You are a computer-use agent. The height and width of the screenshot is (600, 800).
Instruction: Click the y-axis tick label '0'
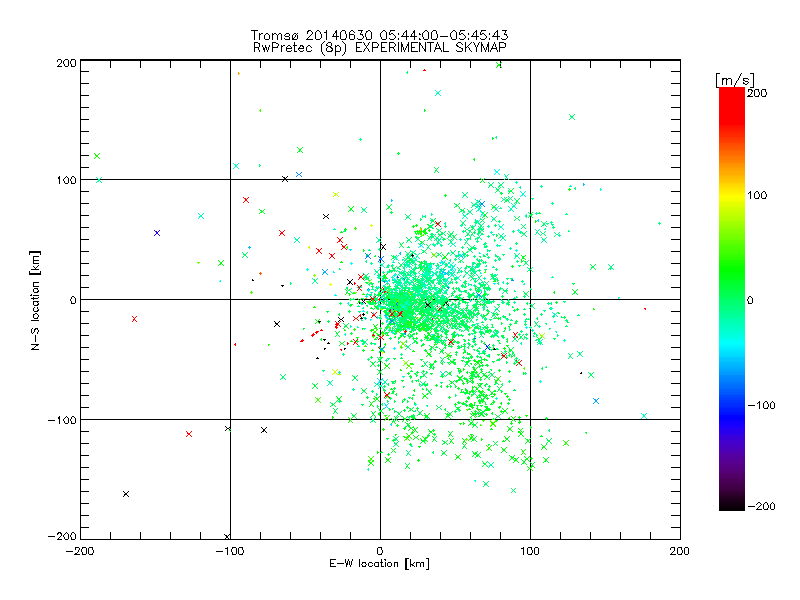click(73, 300)
